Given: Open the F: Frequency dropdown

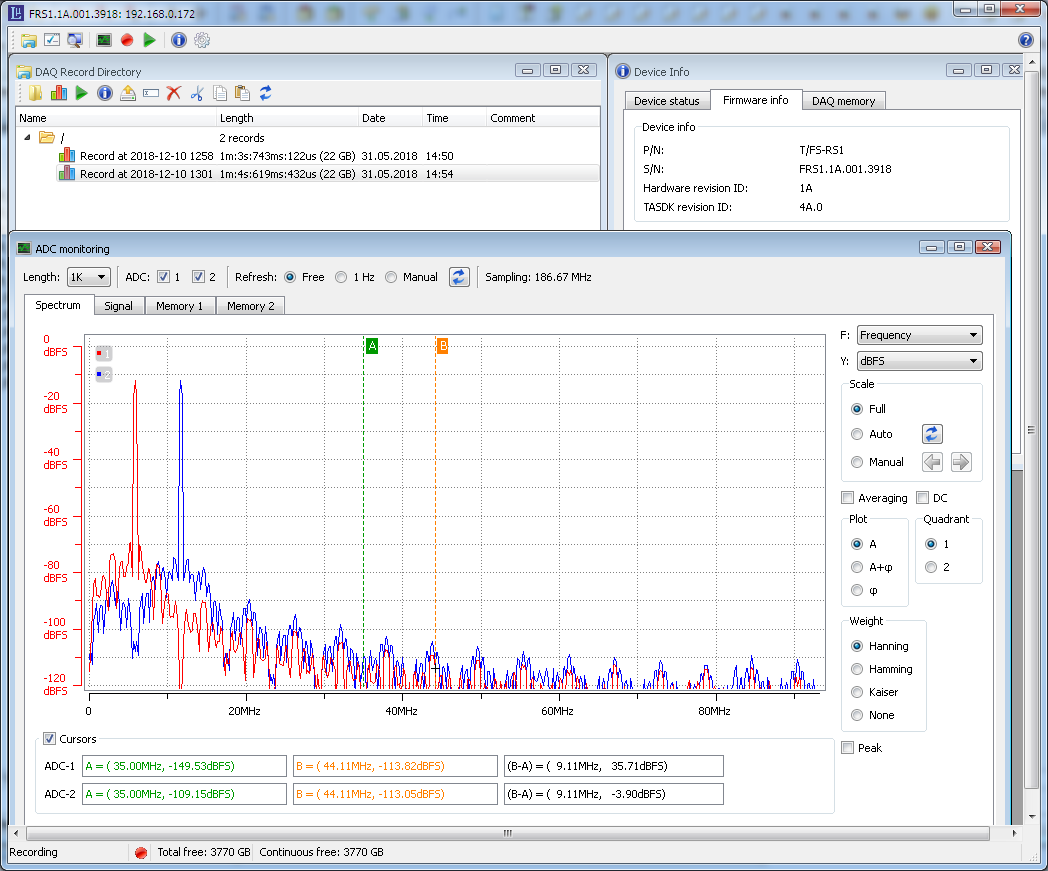Looking at the screenshot, I should (x=919, y=336).
